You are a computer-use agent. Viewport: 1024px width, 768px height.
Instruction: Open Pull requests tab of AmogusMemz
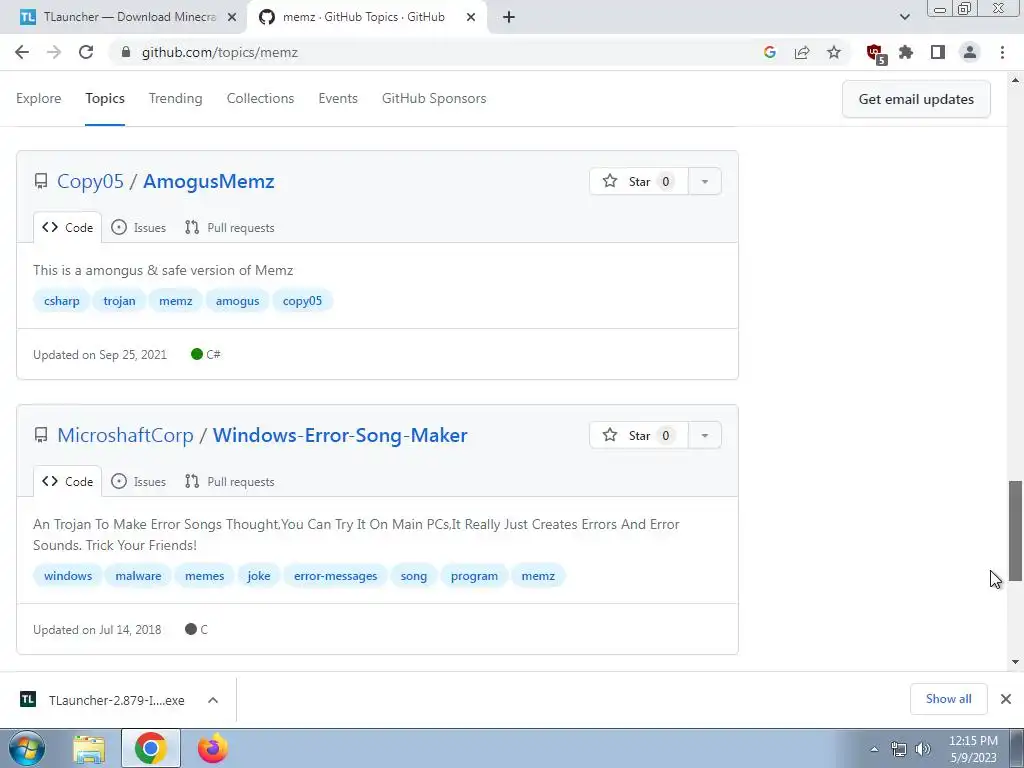229,227
